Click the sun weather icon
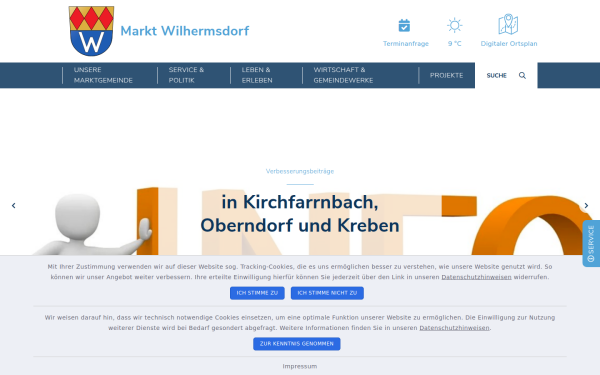 [455, 26]
